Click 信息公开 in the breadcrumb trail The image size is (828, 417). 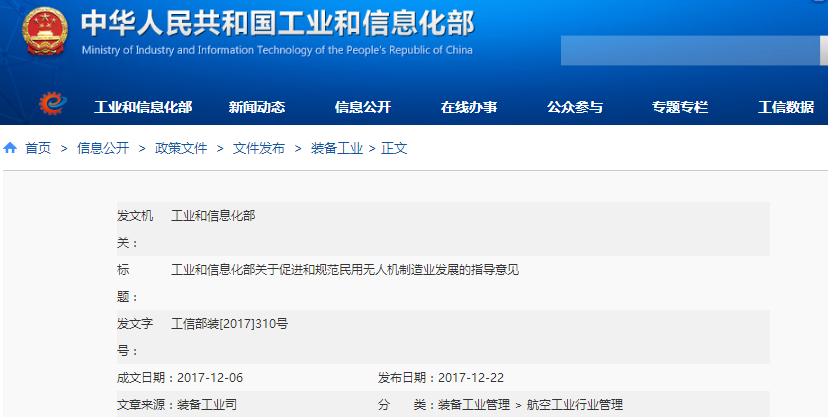coord(103,148)
